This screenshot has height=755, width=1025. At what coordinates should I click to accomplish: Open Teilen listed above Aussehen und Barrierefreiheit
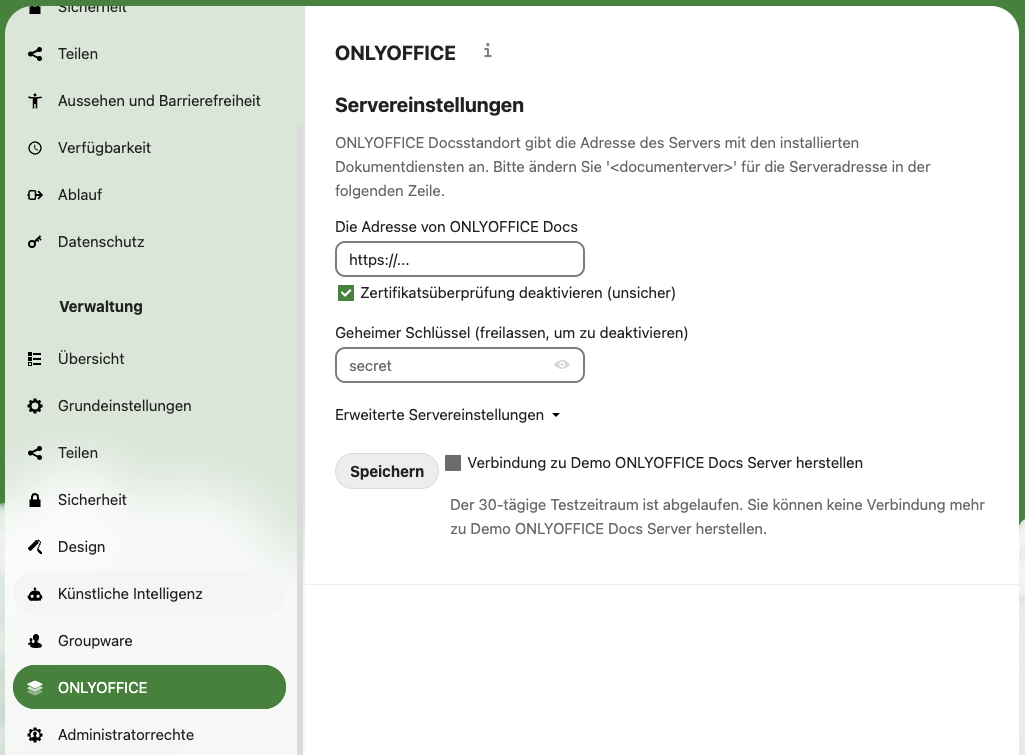149,54
